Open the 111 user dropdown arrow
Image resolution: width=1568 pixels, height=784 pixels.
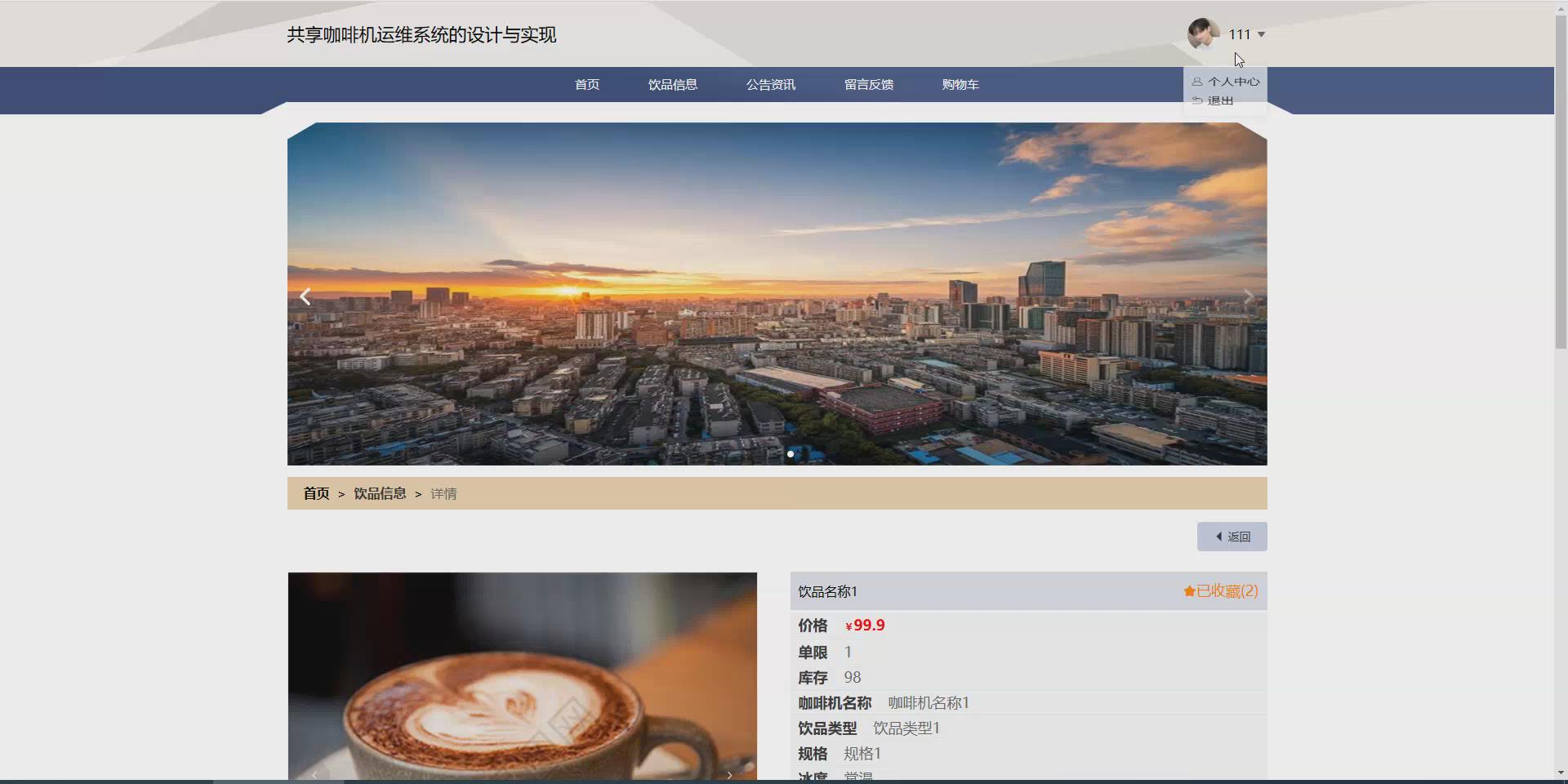1261,34
